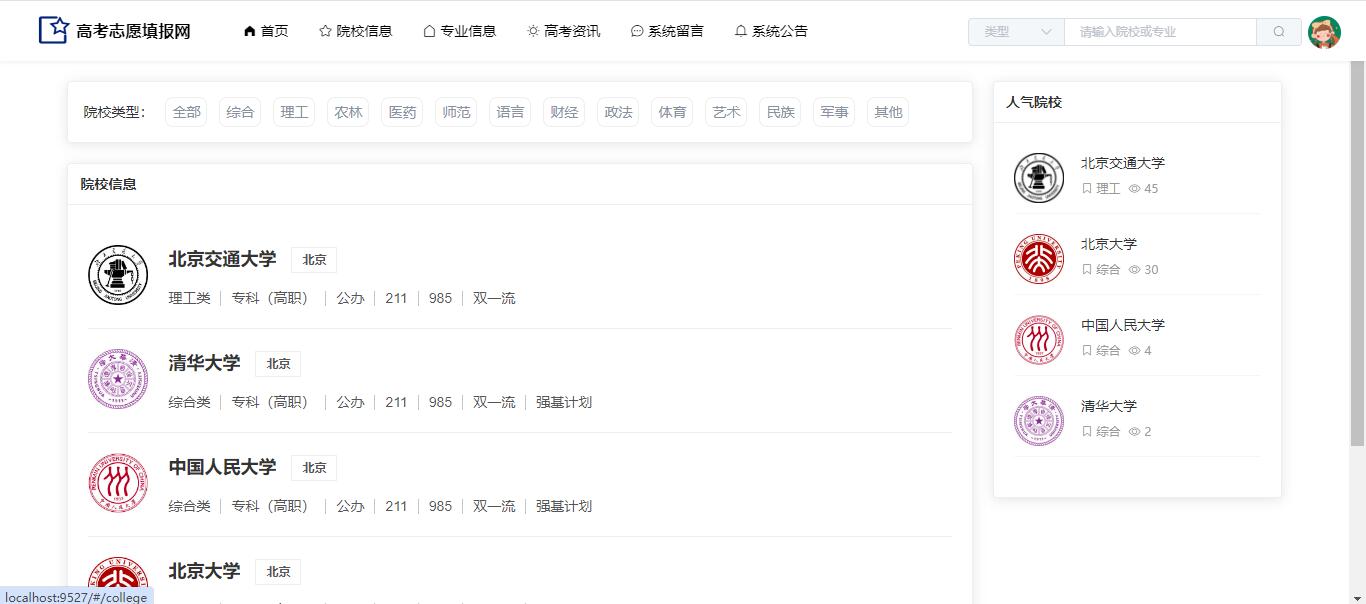Image resolution: width=1366 pixels, height=604 pixels.
Task: Click 北京交通大学 logo in popular colleges
Action: tap(1039, 178)
